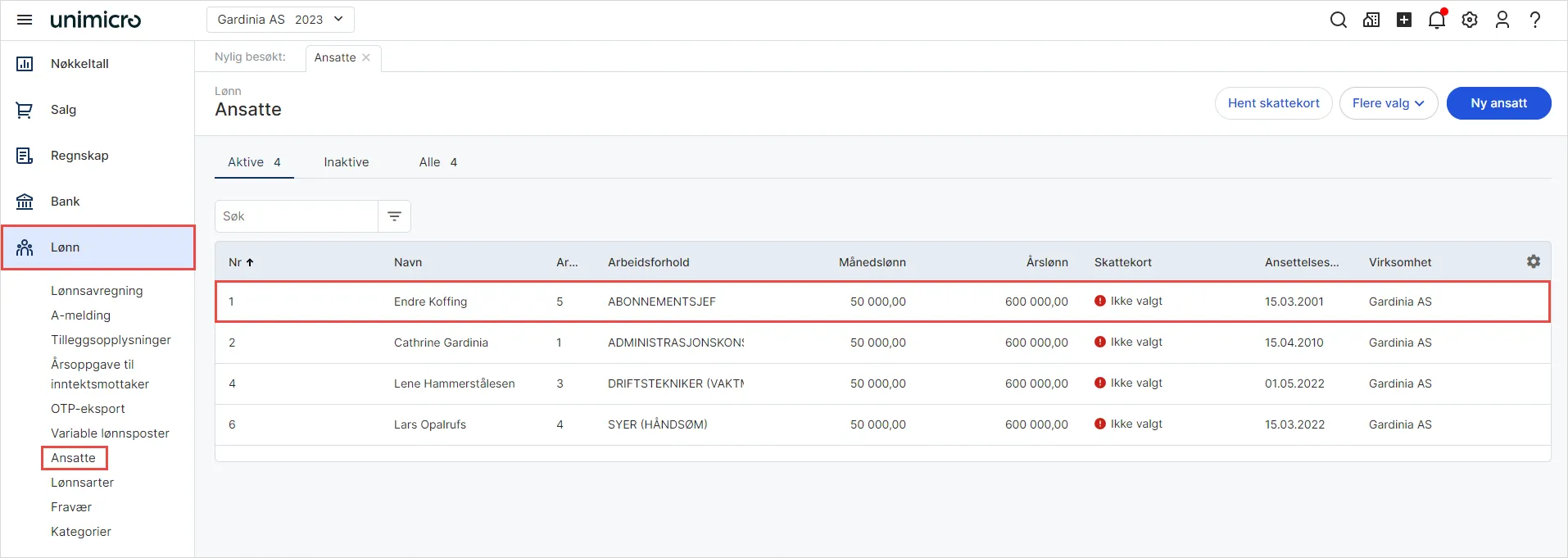Screen dimensions: 1568x558
Task: Open the notifications bell
Action: (1437, 20)
